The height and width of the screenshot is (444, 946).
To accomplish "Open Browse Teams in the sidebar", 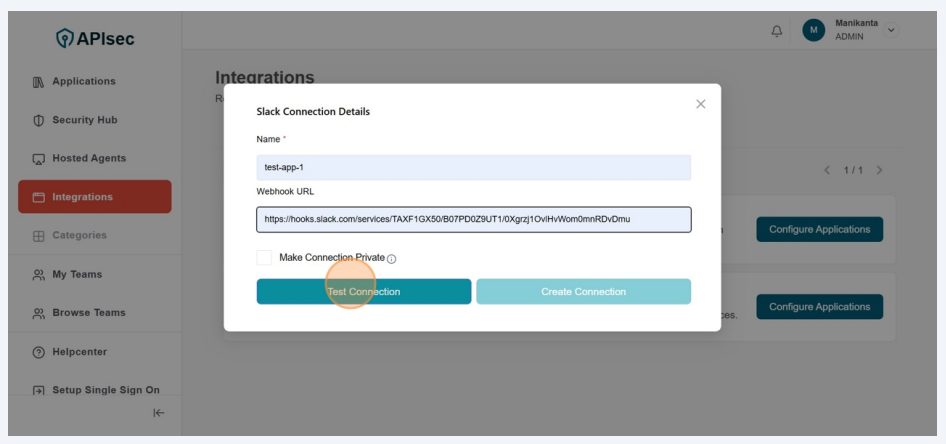I will point(88,313).
